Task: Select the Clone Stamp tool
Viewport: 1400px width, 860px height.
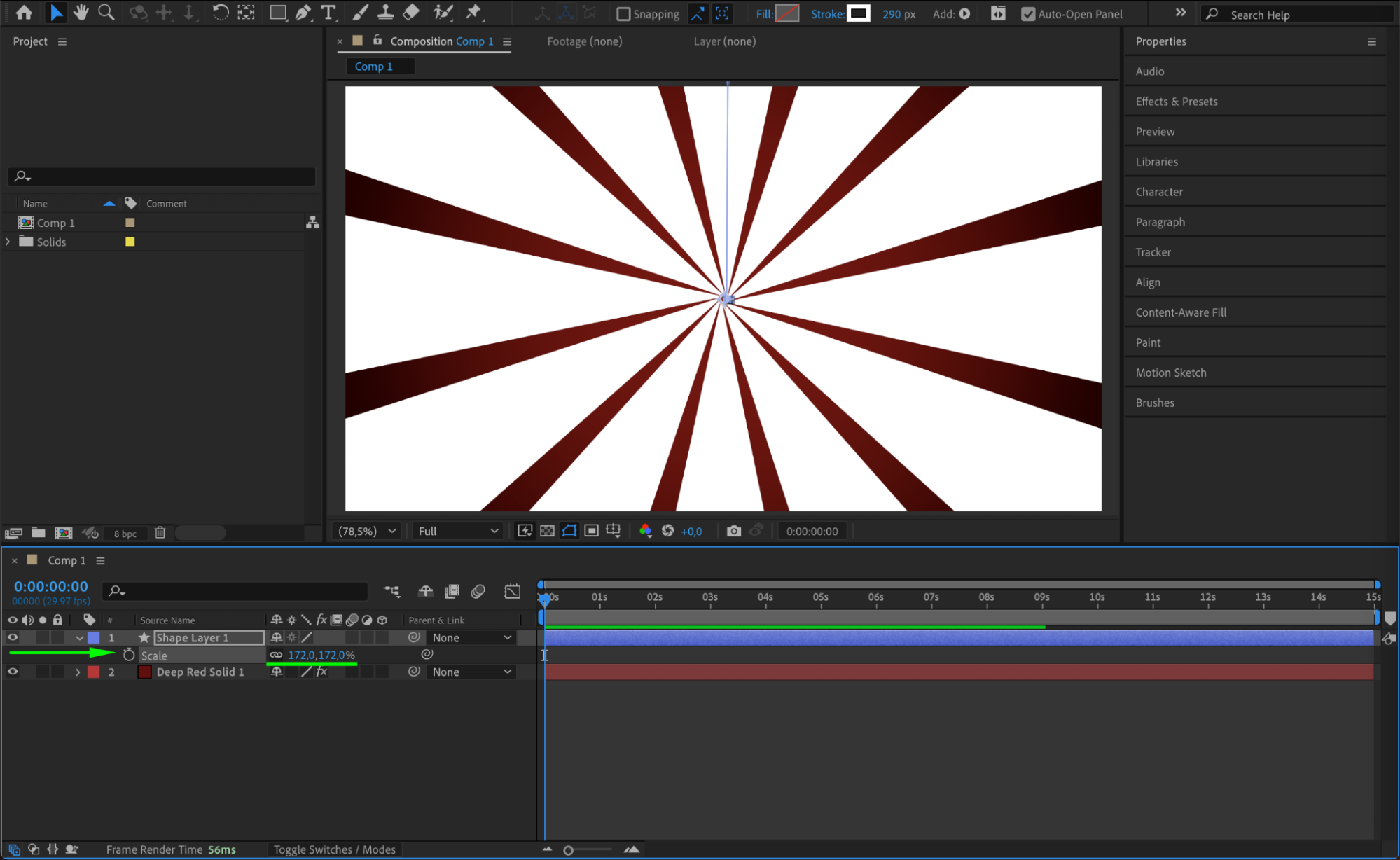Action: (385, 13)
